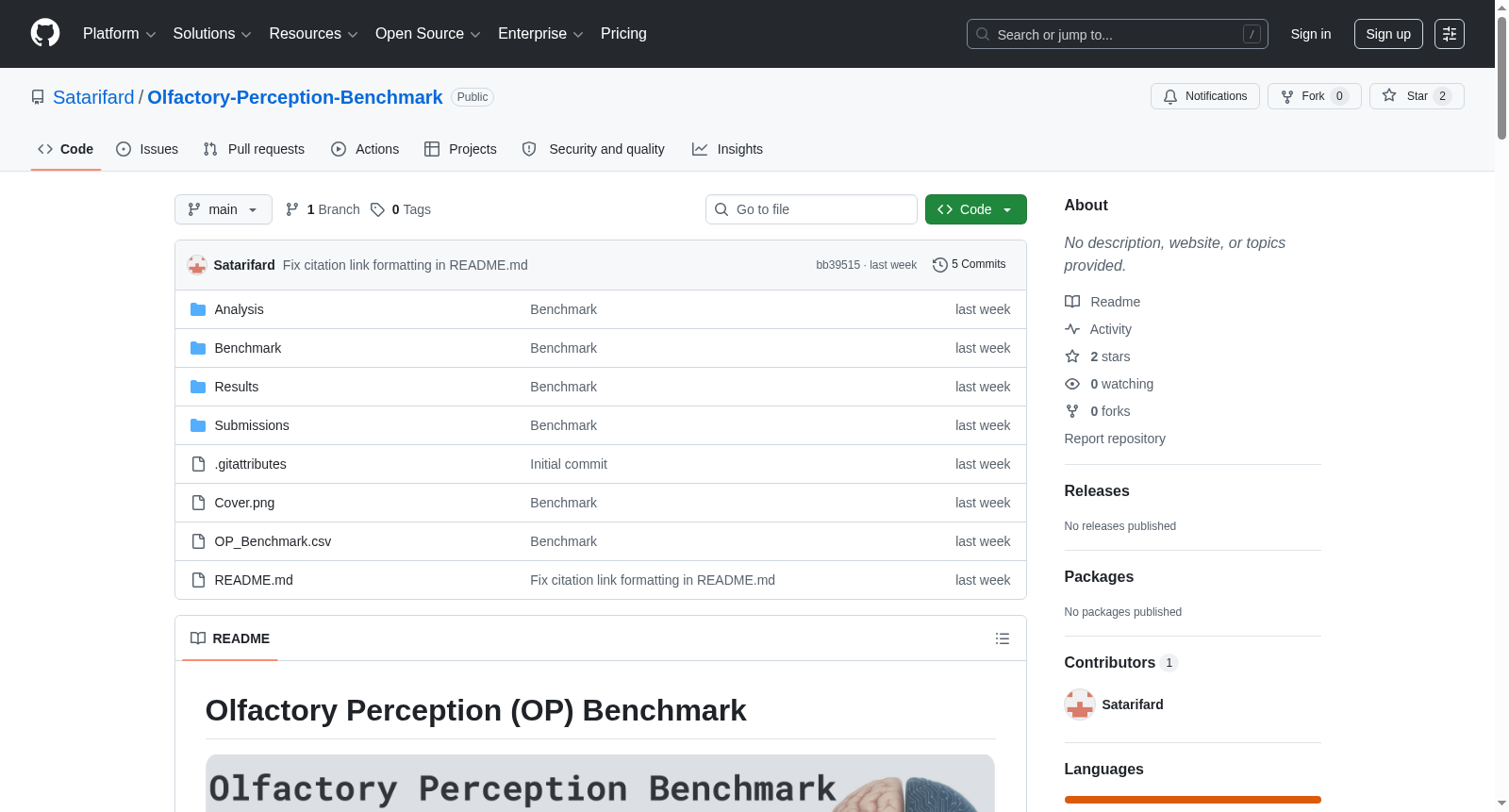Viewport: 1509px width, 812px height.
Task: Click the OP_Benchmark.csv file icon
Action: [x=198, y=541]
